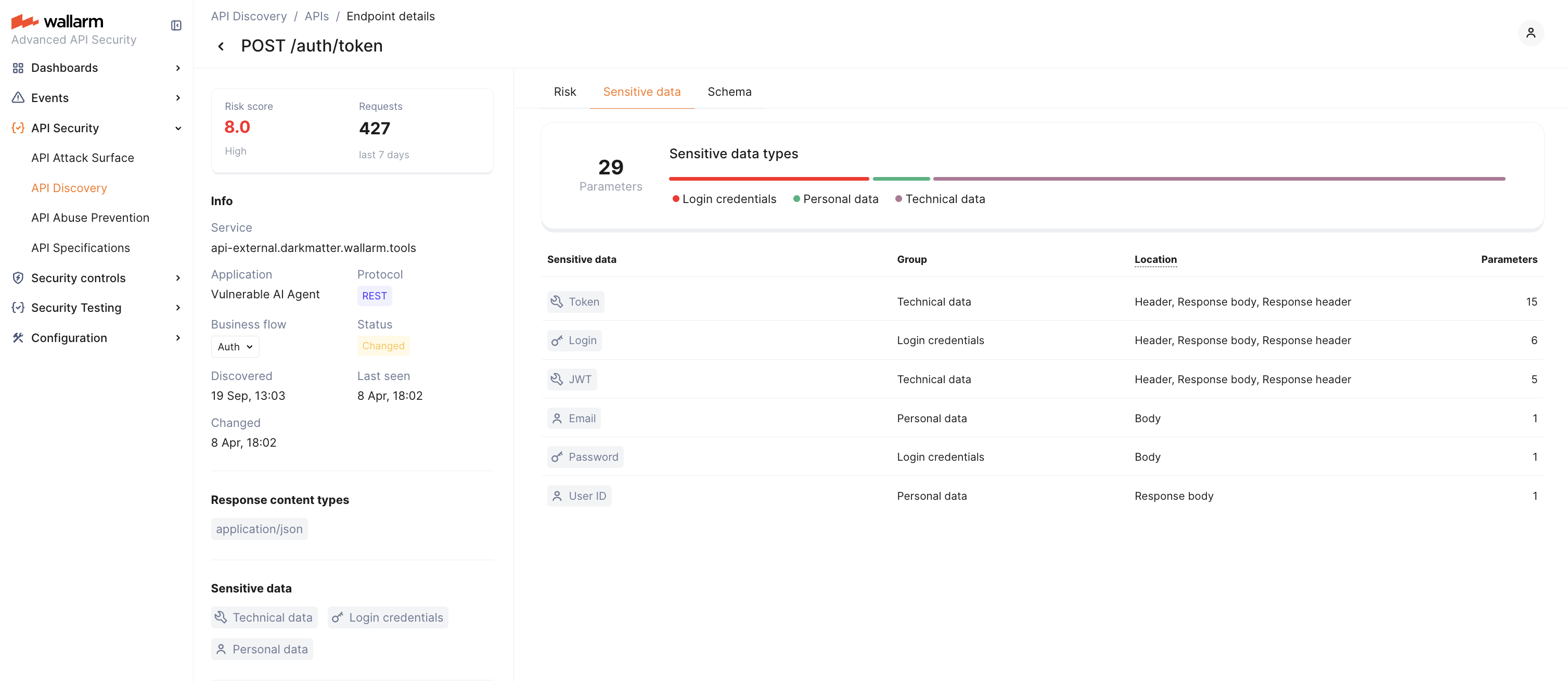Click the Events warning triangle icon
Screen dimensions: 1568x682
[x=18, y=97]
